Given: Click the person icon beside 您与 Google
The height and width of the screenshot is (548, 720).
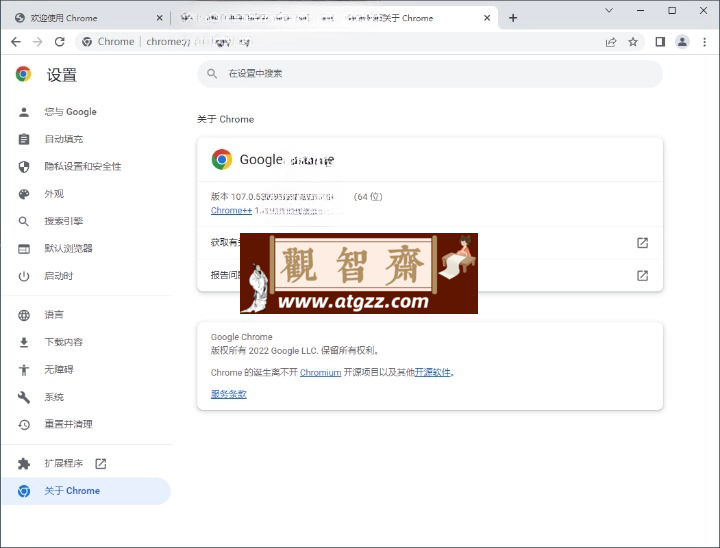Looking at the screenshot, I should coord(24,112).
